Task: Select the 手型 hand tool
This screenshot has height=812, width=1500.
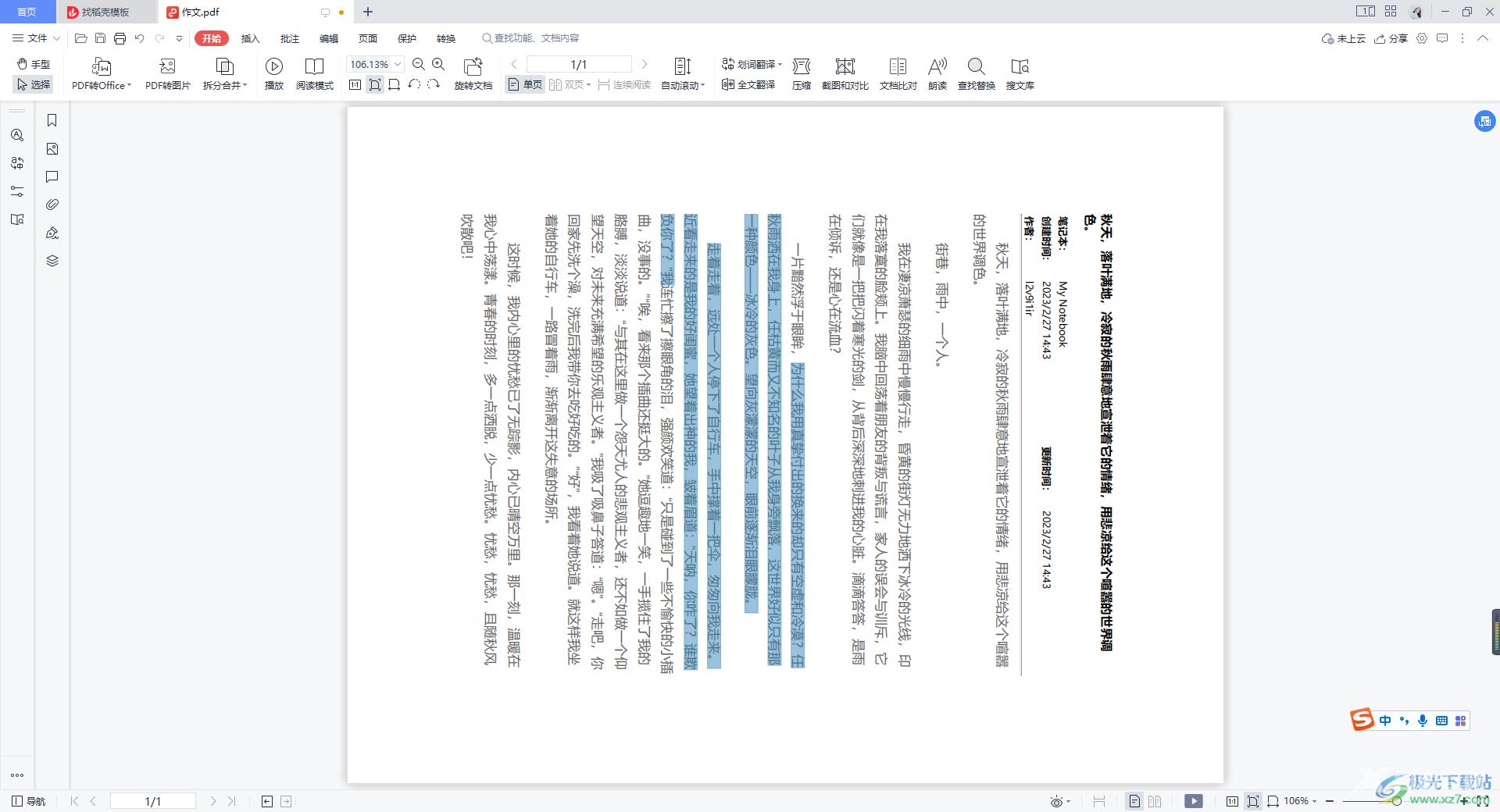Action: point(34,64)
